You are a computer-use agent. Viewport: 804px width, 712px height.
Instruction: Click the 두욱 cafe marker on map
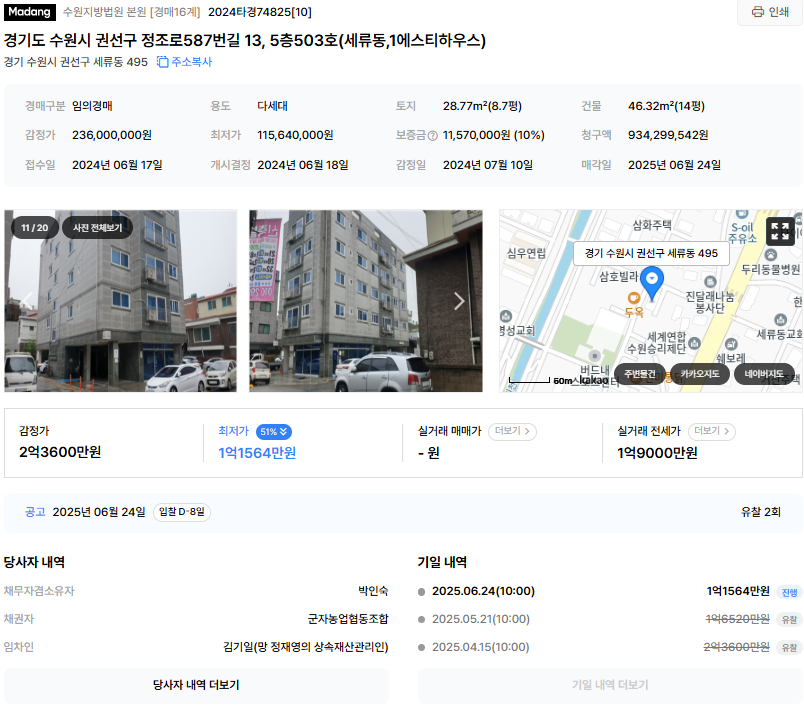point(634,298)
